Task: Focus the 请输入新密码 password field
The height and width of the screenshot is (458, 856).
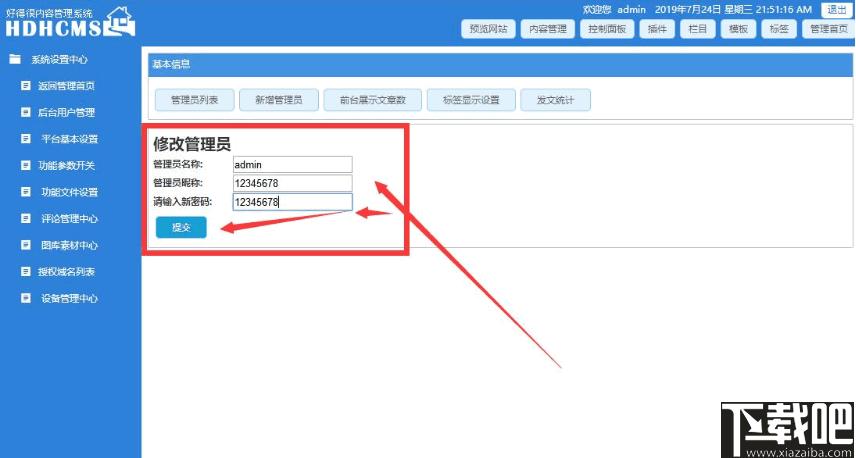Action: coord(292,202)
